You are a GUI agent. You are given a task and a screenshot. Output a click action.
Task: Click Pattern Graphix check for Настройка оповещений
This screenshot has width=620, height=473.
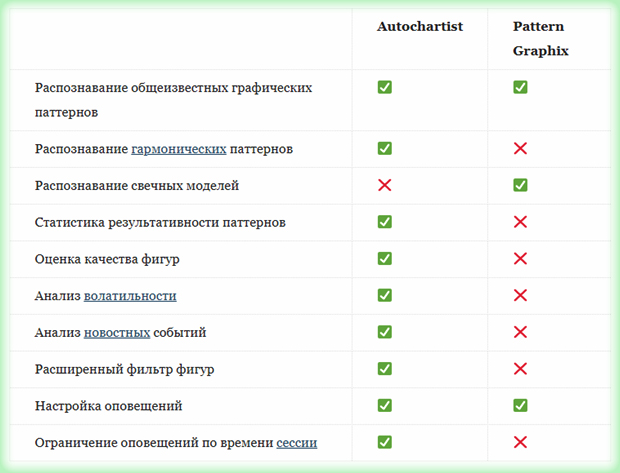pyautogui.click(x=520, y=405)
